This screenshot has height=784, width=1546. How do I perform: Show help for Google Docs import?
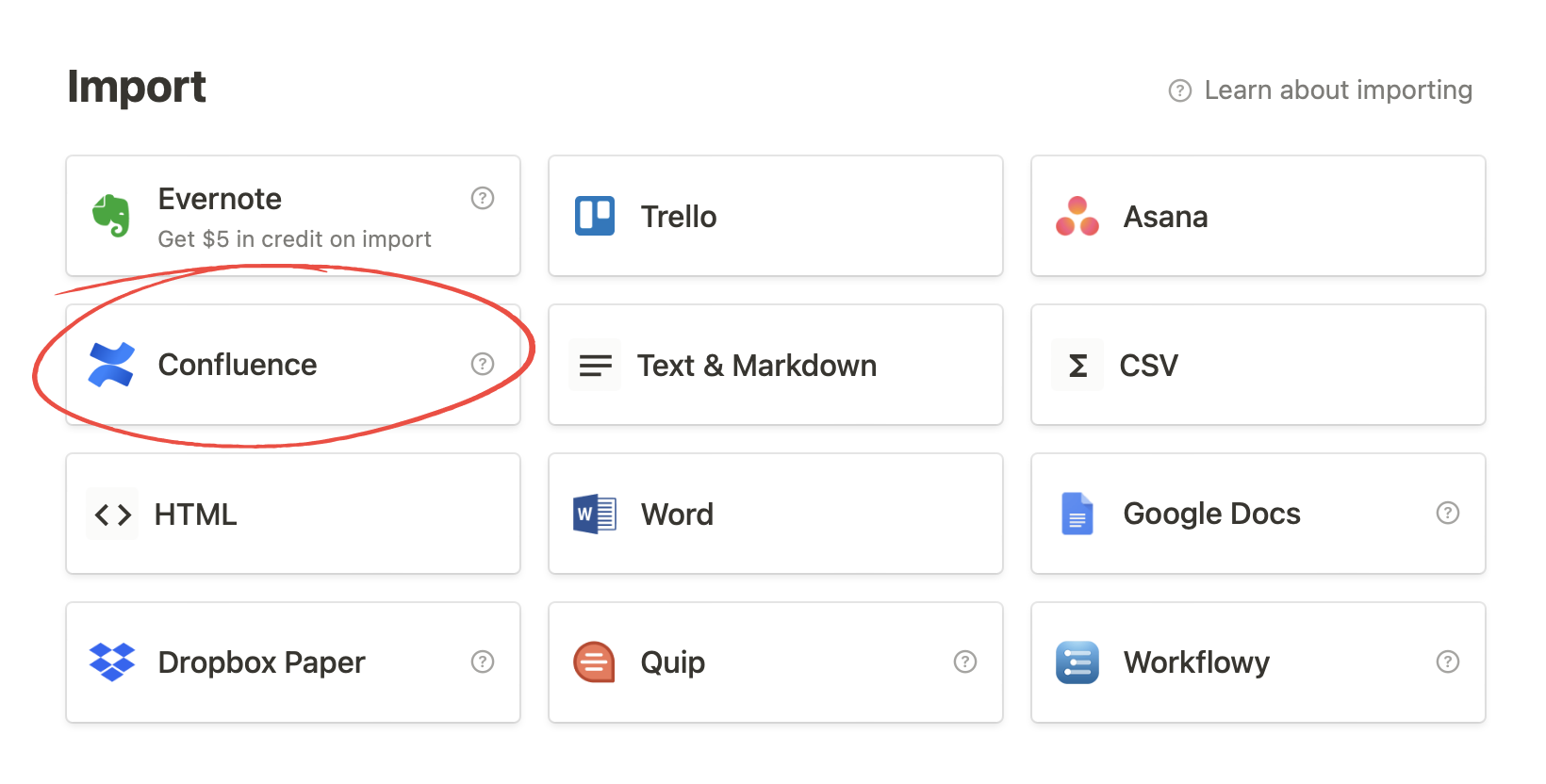tap(1448, 513)
